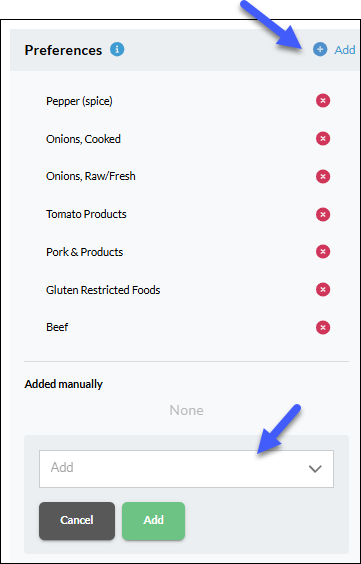Click the green Add button
The width and height of the screenshot is (361, 564).
[x=154, y=521]
